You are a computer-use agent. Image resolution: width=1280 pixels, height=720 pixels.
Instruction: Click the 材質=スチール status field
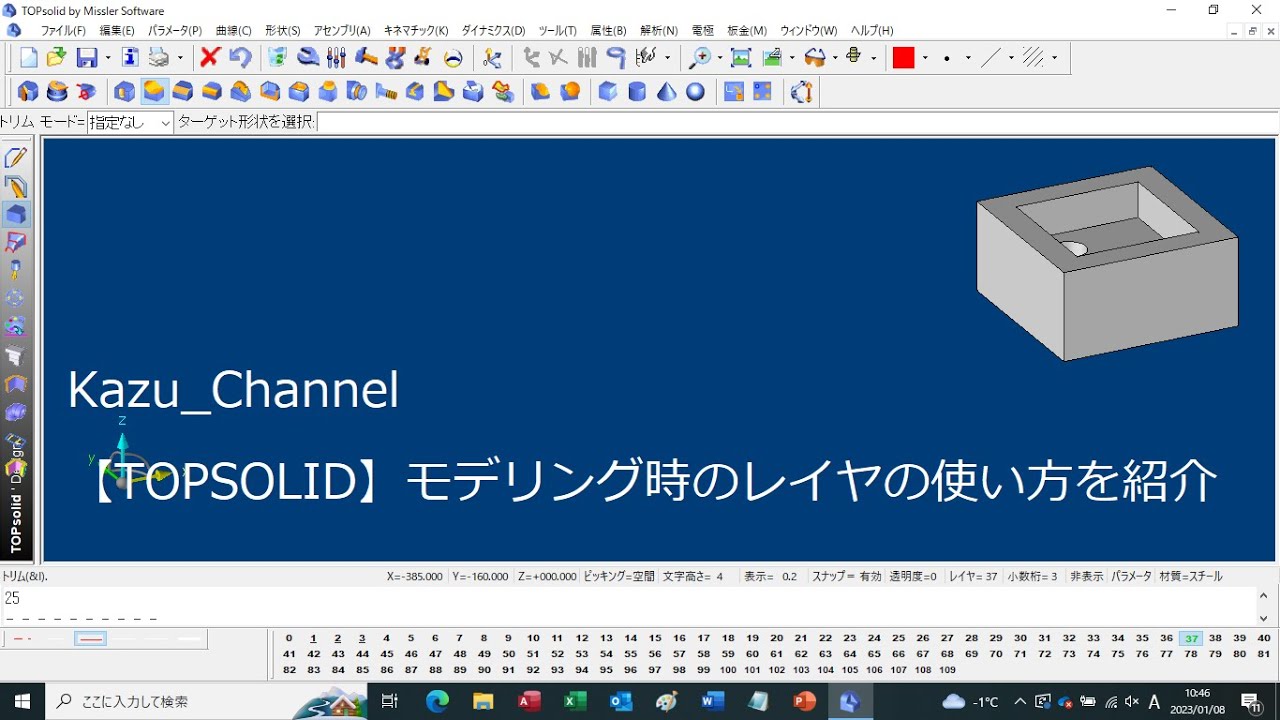(1190, 576)
